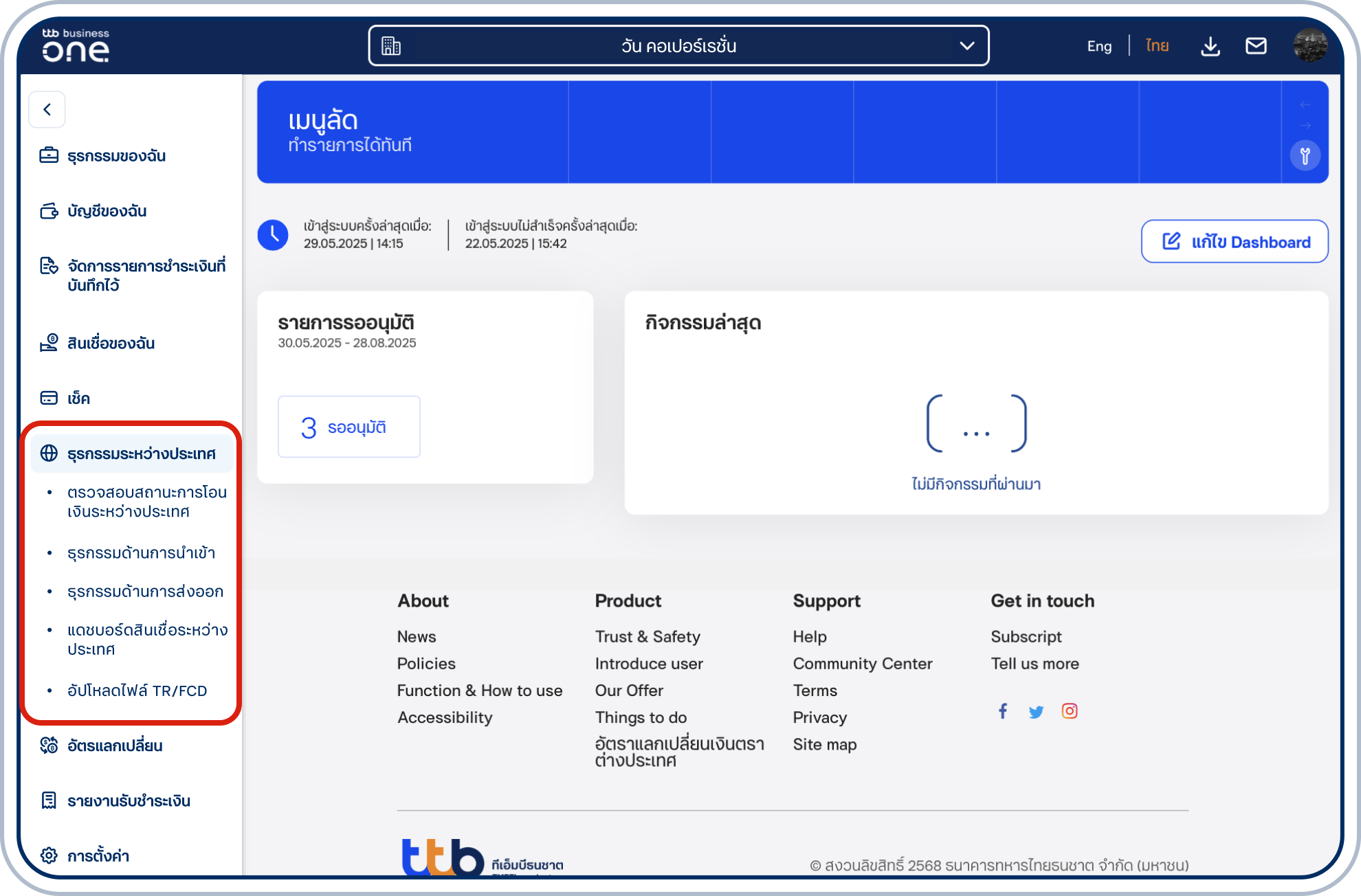
Task: Open the Community Center link
Action: (x=863, y=664)
